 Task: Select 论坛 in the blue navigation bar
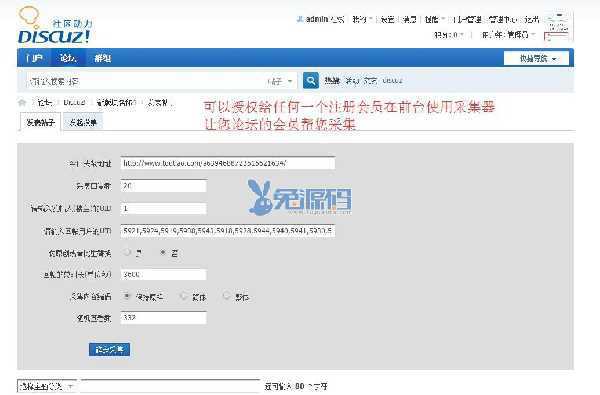coord(68,58)
